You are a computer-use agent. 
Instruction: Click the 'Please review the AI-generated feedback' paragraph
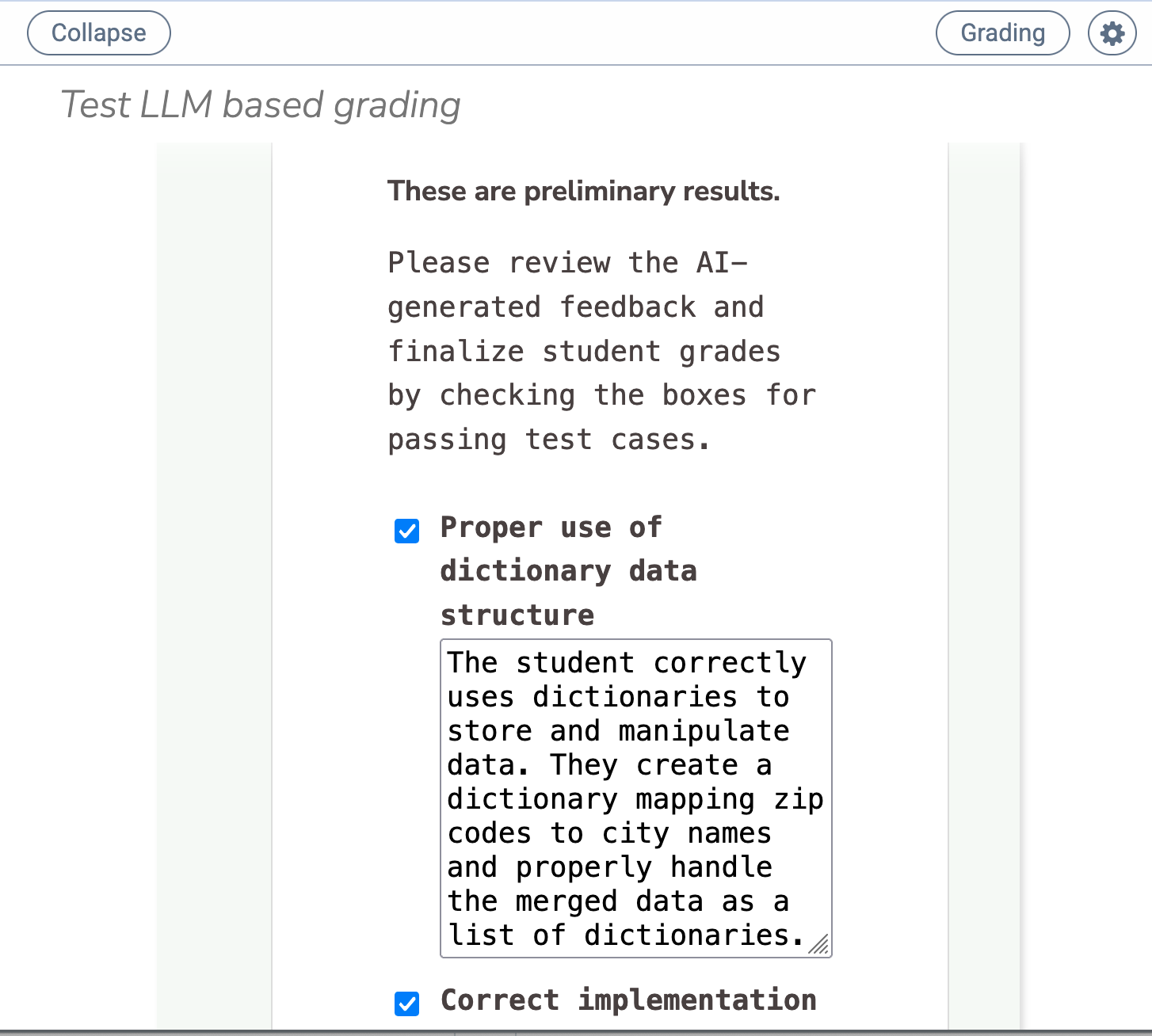601,351
